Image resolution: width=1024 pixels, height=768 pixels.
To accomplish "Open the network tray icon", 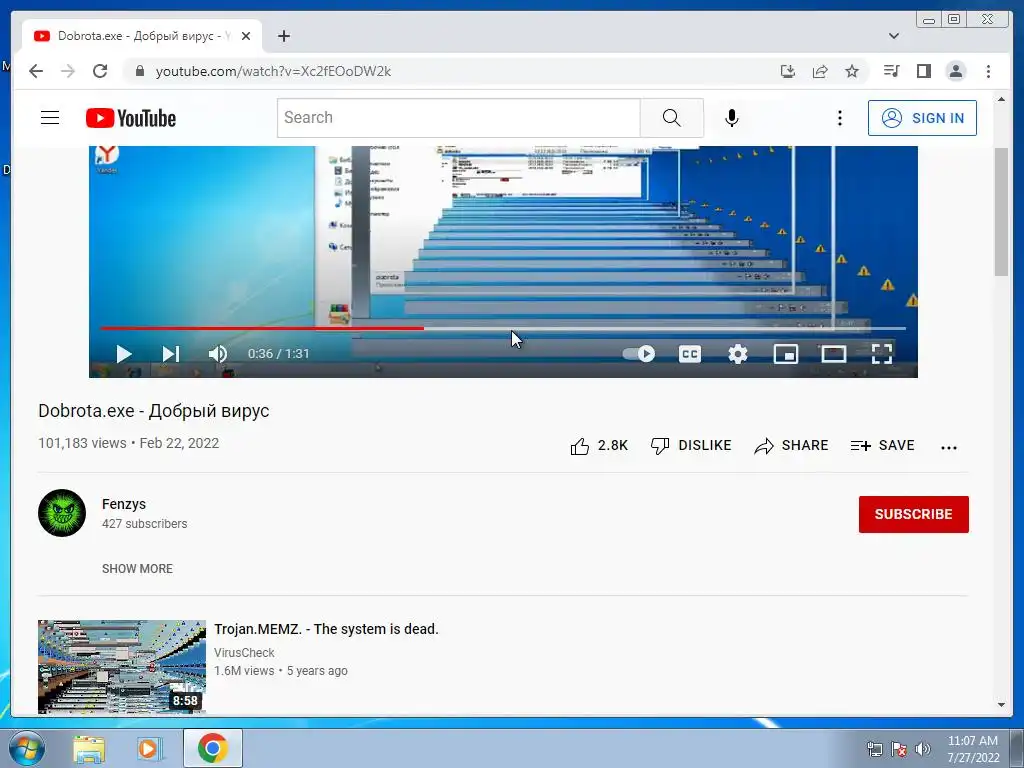I will click(x=874, y=749).
